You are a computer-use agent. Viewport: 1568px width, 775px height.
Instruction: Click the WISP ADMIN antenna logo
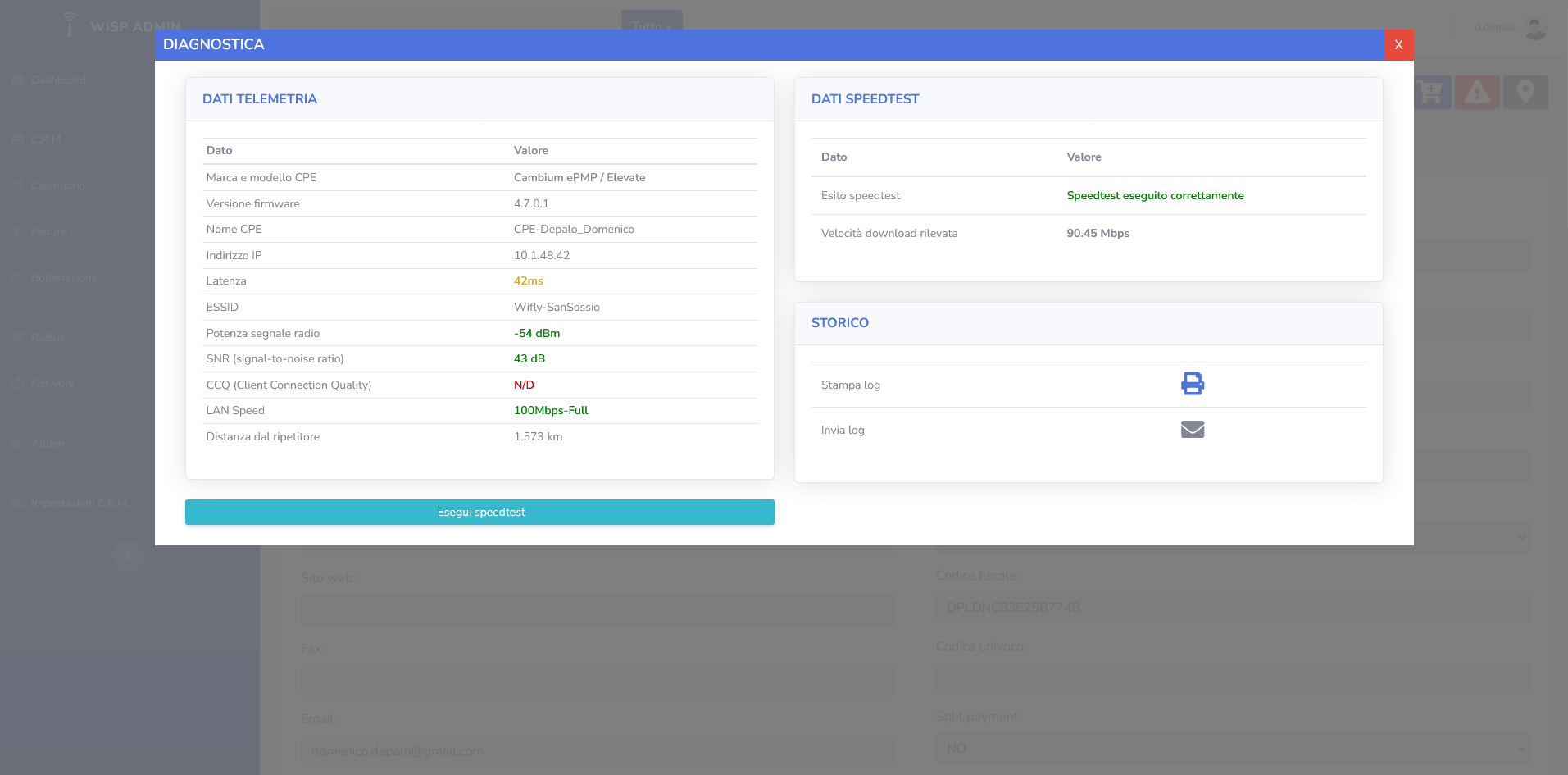70,25
